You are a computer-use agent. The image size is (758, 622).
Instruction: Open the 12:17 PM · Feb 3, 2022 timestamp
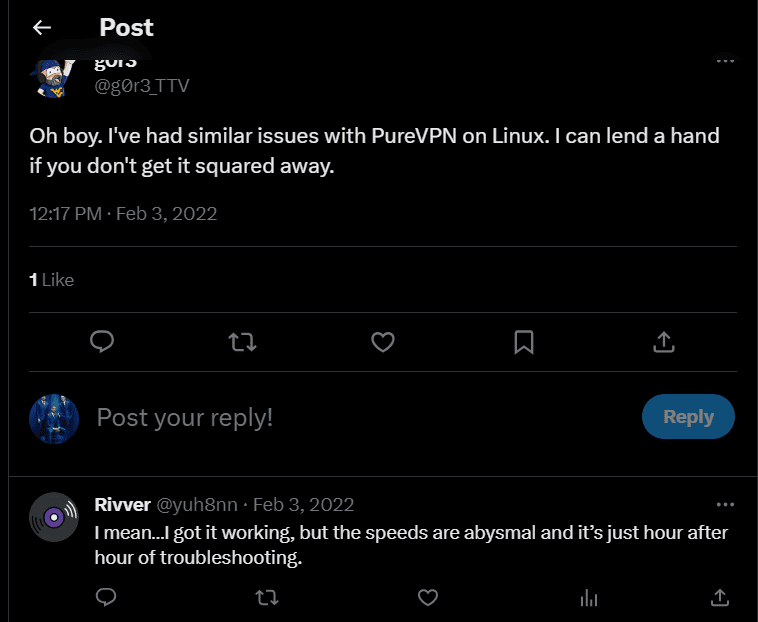pos(123,213)
